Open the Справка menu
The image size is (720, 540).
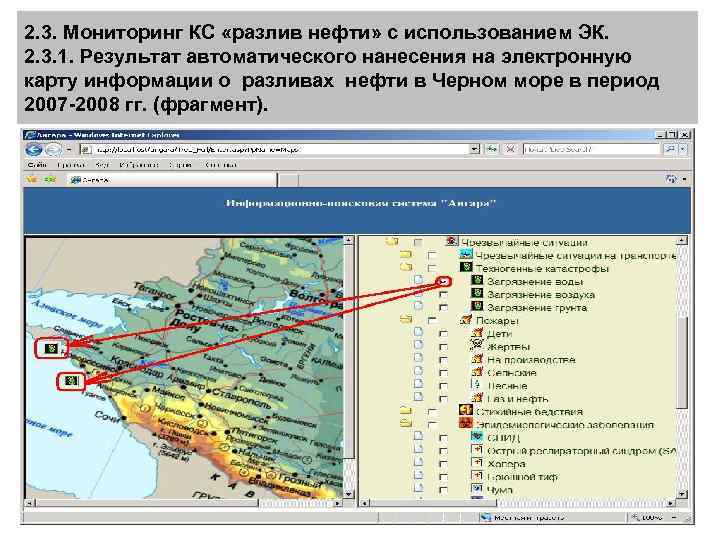(220, 165)
